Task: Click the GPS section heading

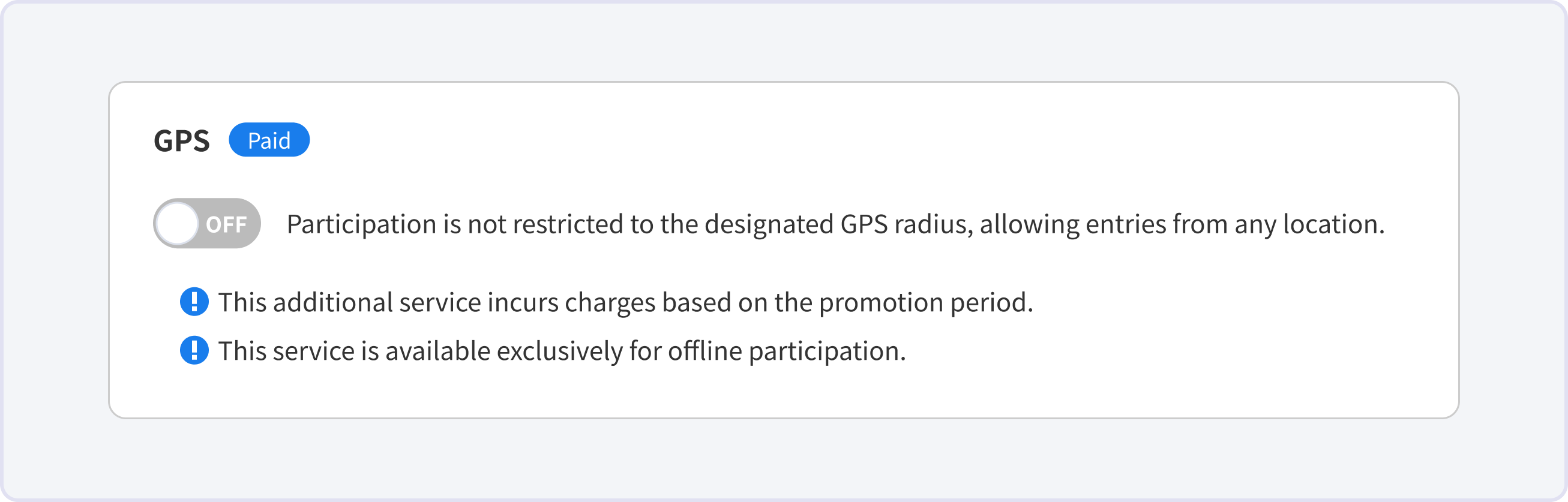Action: (x=181, y=140)
